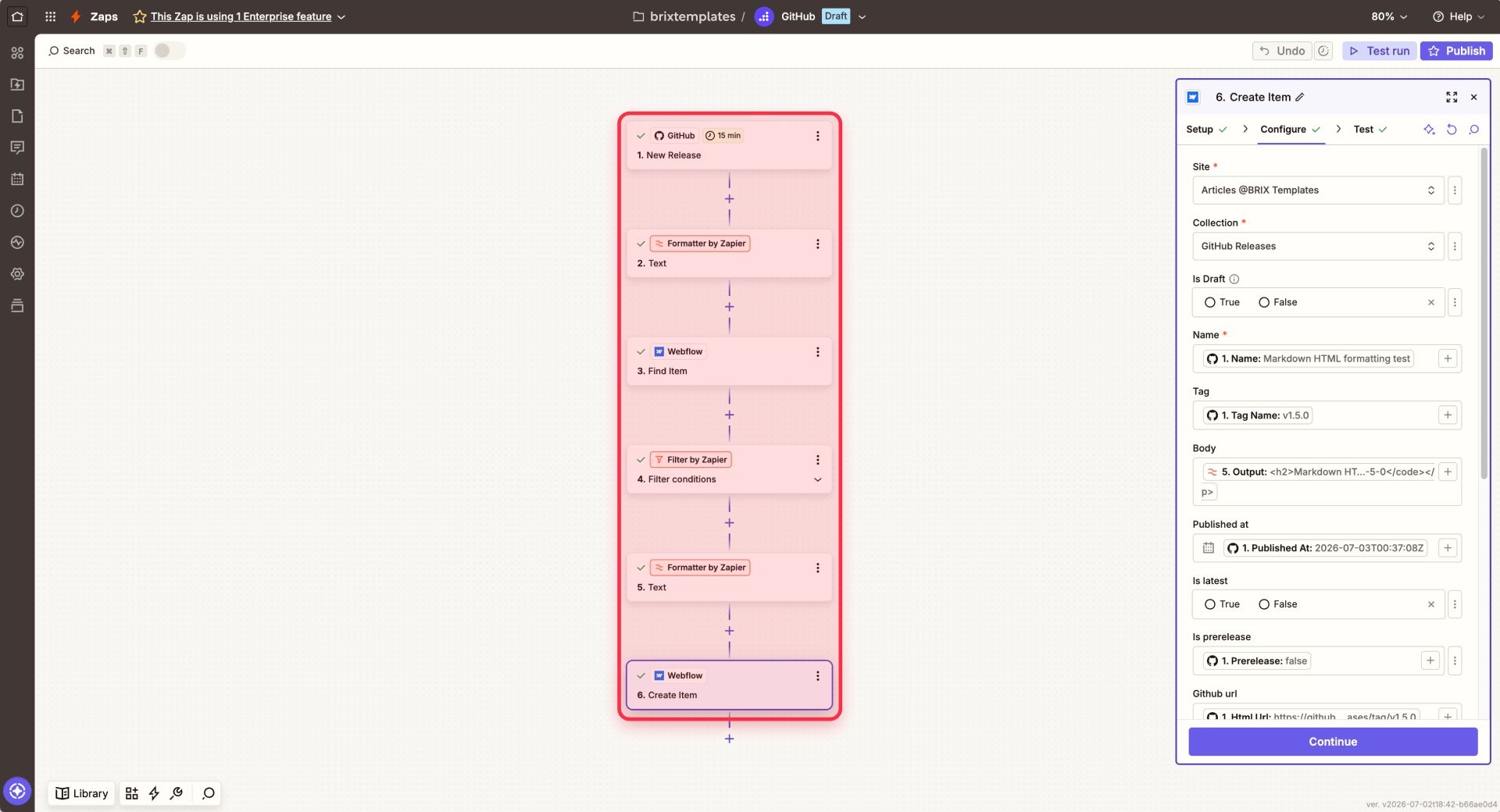
Task: Open the brixtemplates folder breadcrumb
Action: coord(684,16)
